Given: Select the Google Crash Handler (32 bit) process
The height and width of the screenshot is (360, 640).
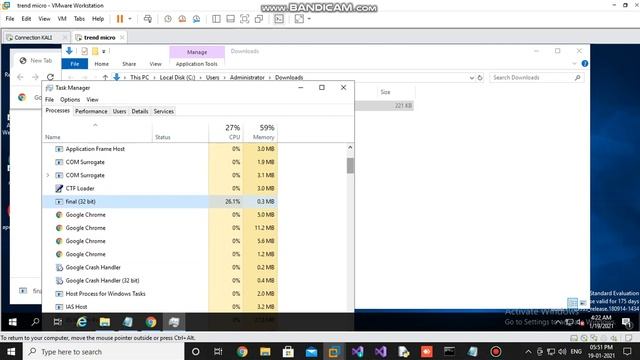Looking at the screenshot, I should (160, 281).
